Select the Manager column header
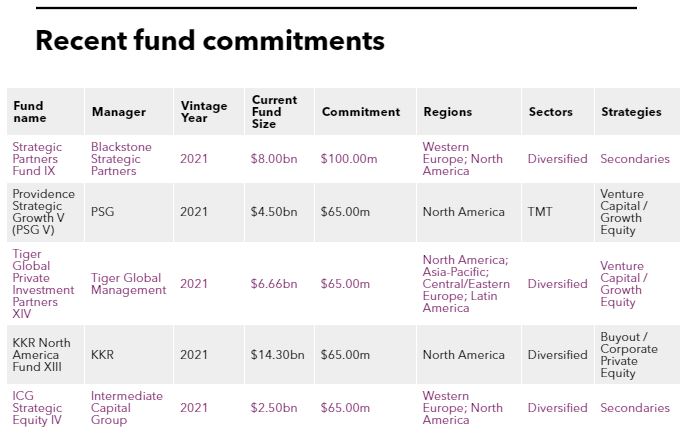The width and height of the screenshot is (687, 437). 118,112
